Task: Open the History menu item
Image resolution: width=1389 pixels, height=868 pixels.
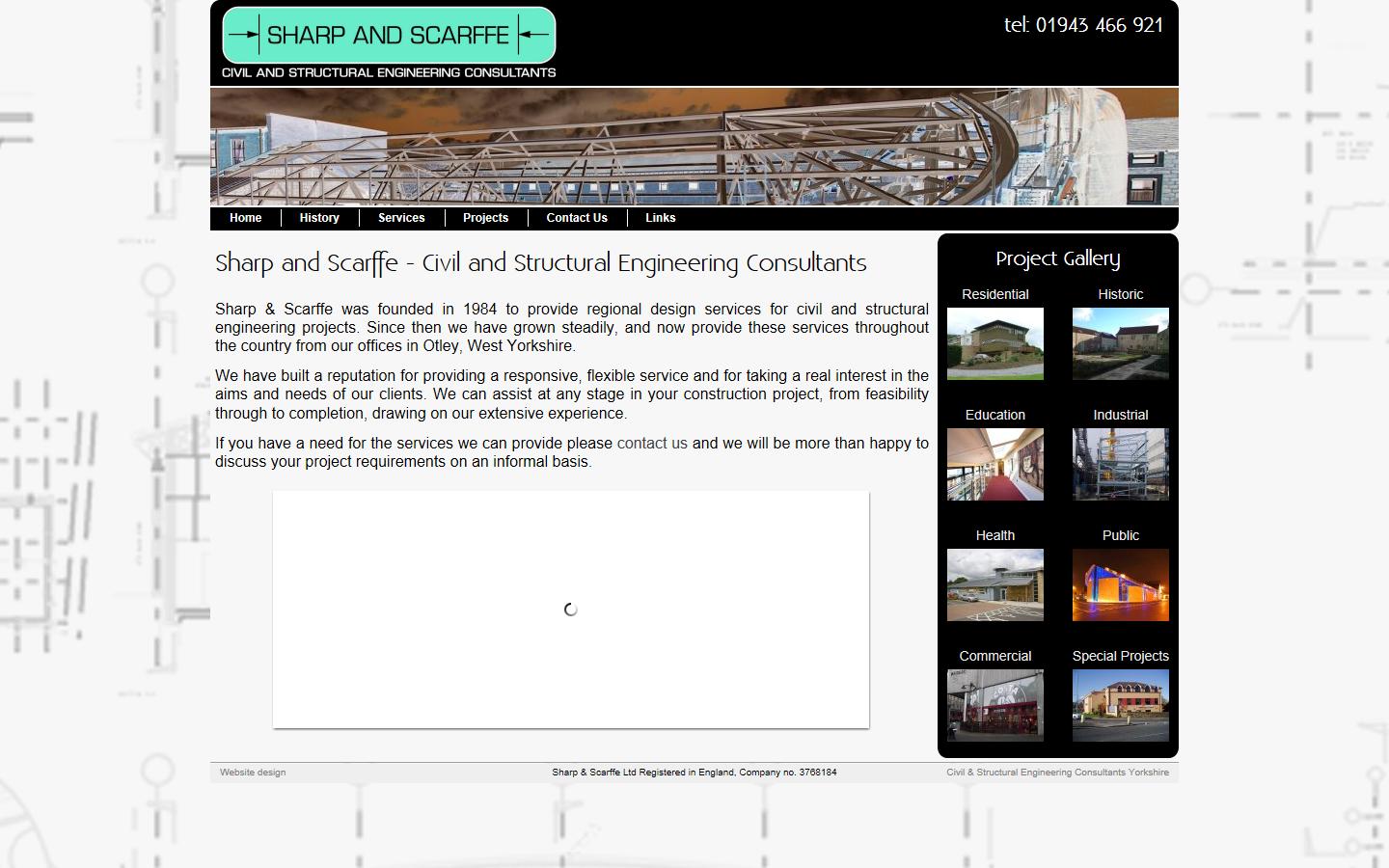Action: [319, 218]
